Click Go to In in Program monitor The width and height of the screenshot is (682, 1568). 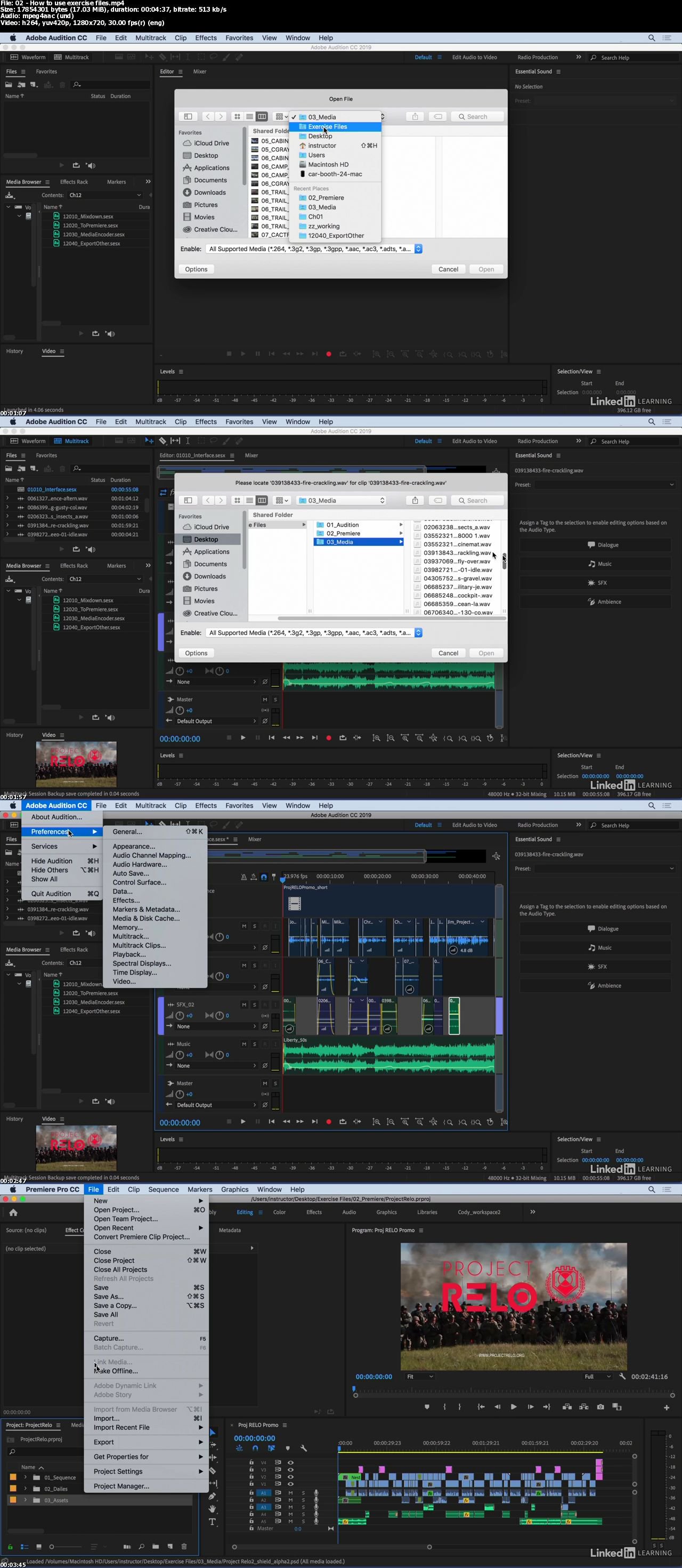[481, 1406]
